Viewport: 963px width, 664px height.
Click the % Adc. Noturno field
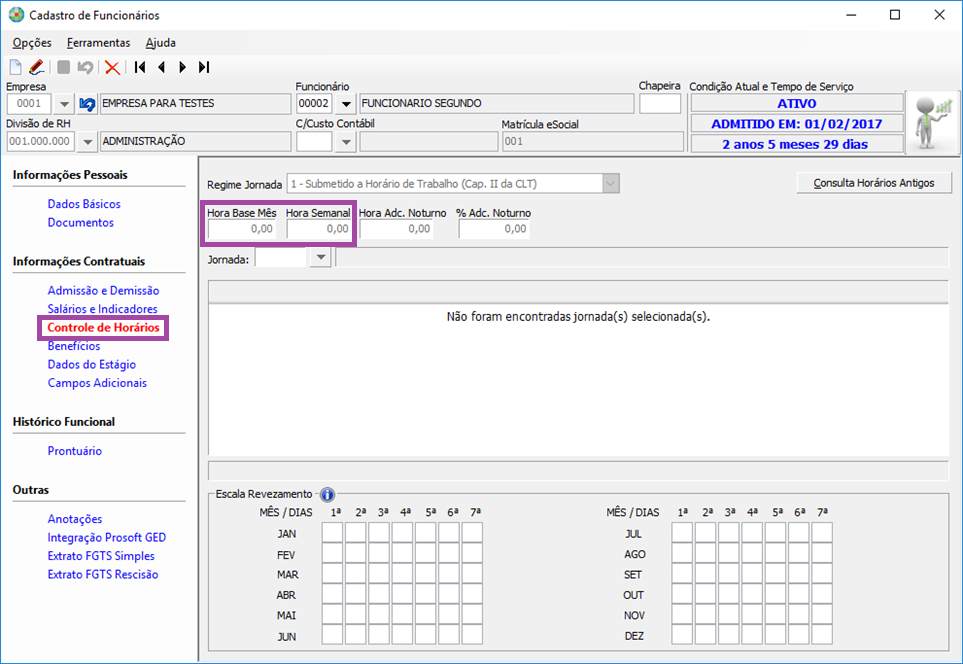click(493, 229)
